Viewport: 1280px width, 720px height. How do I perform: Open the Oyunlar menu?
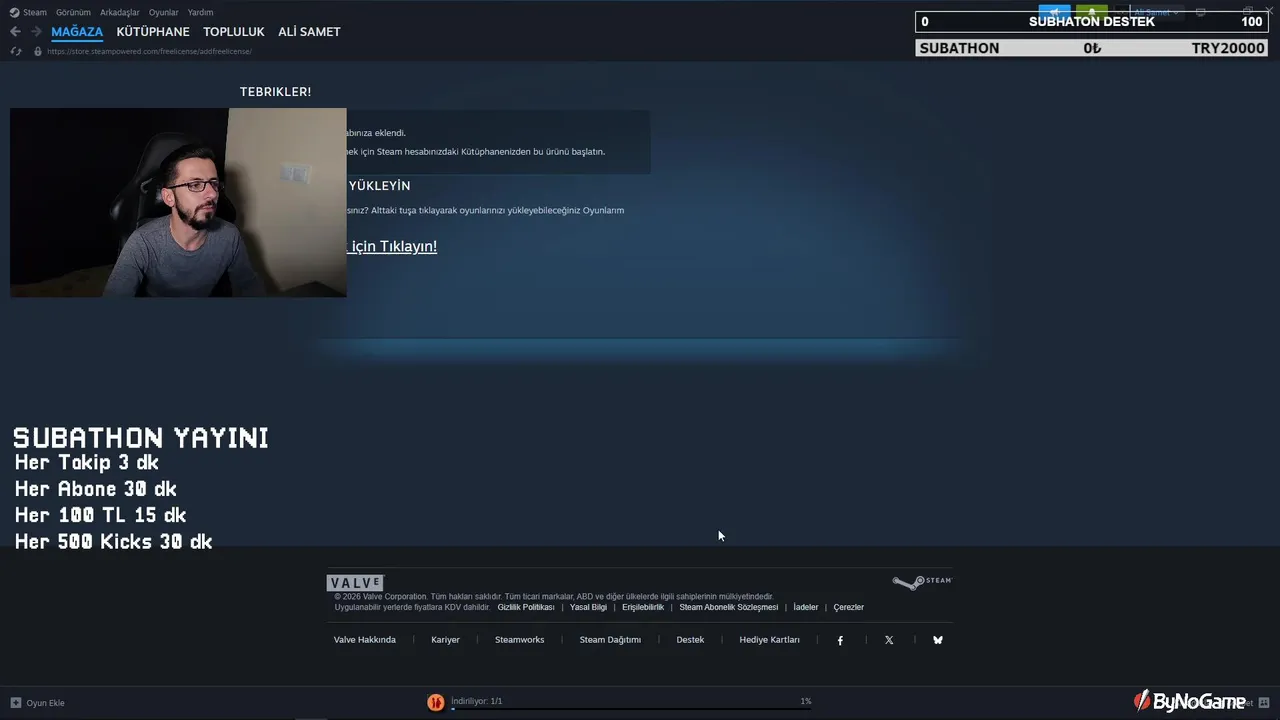pyautogui.click(x=164, y=12)
